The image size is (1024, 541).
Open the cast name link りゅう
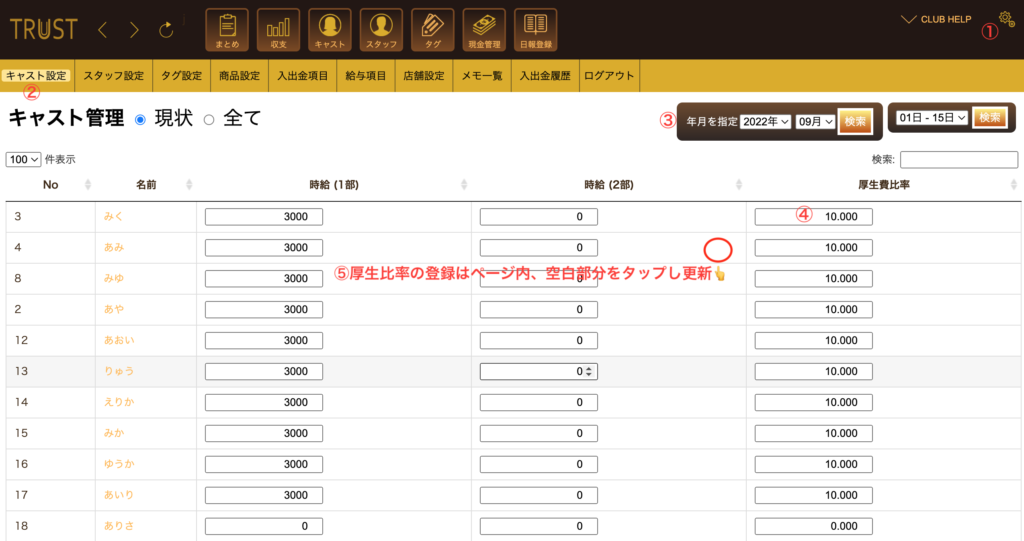[x=118, y=371]
